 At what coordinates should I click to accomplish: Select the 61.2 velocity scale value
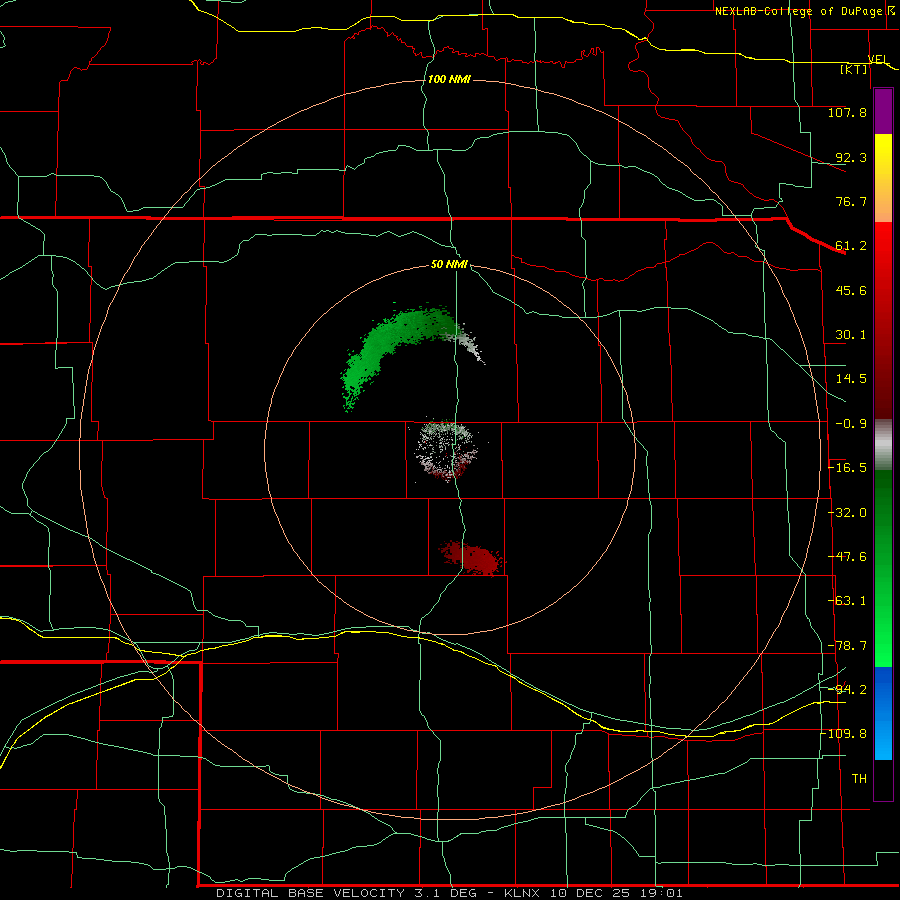pos(851,246)
